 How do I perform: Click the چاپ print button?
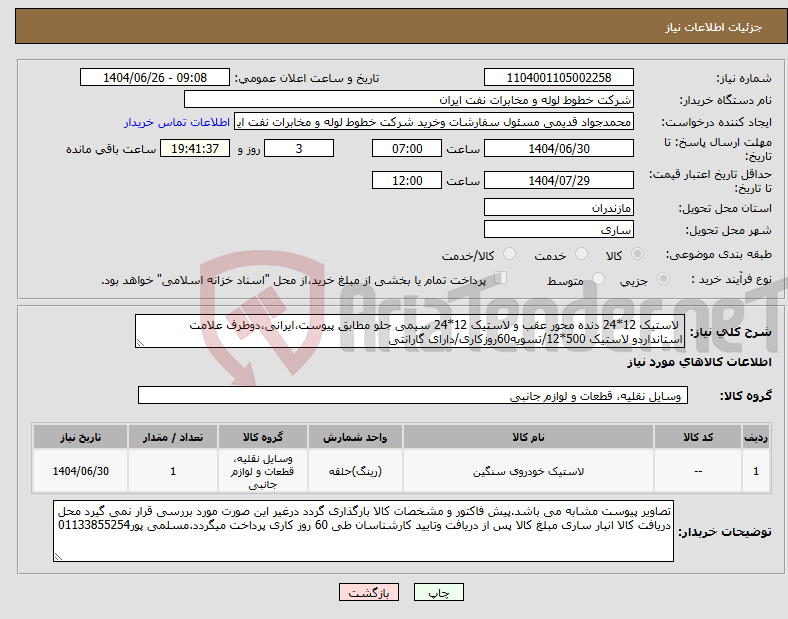(439, 593)
